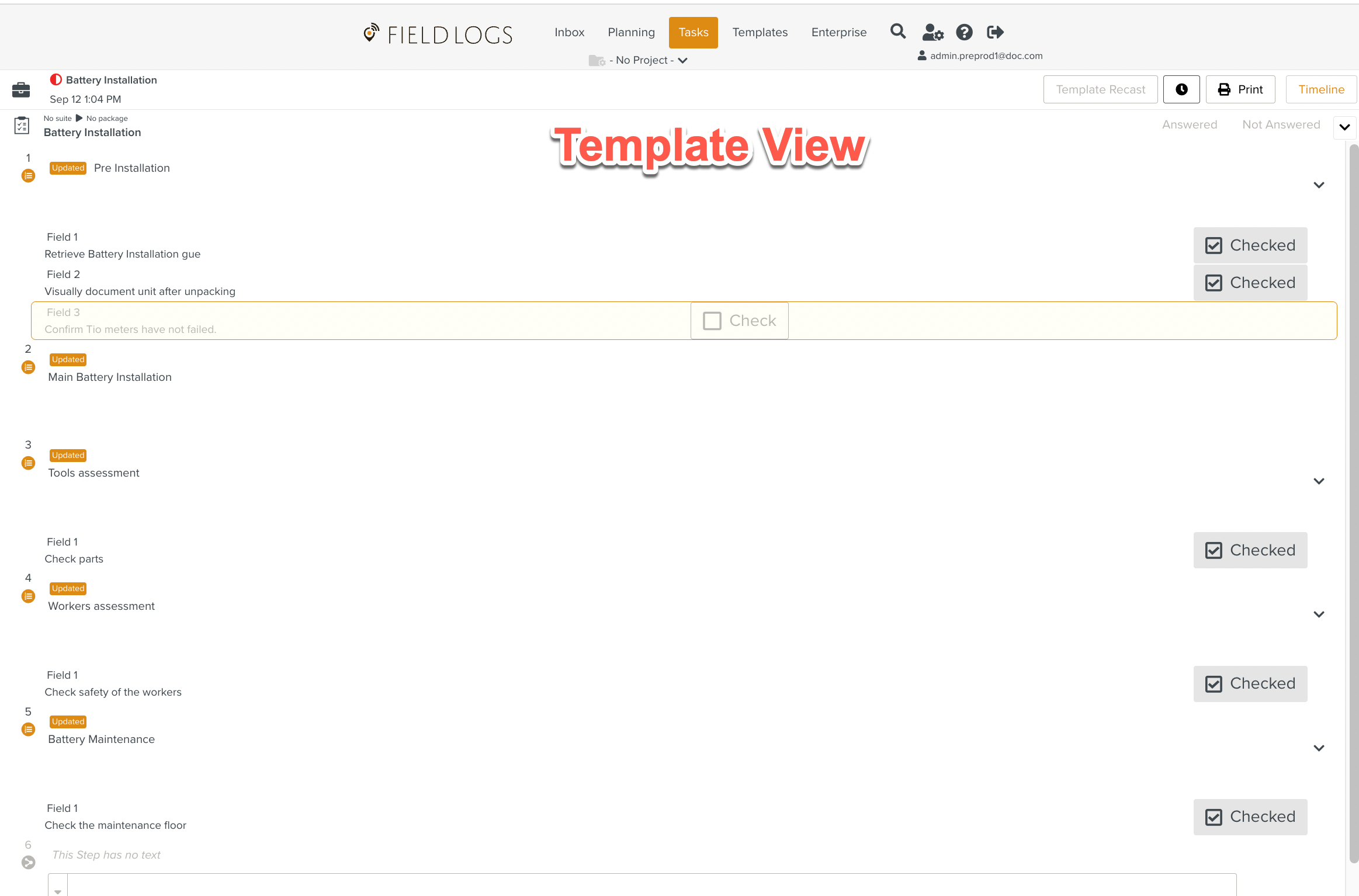
Task: Open the filter dropdown arrow near Not Answered
Action: [1344, 127]
